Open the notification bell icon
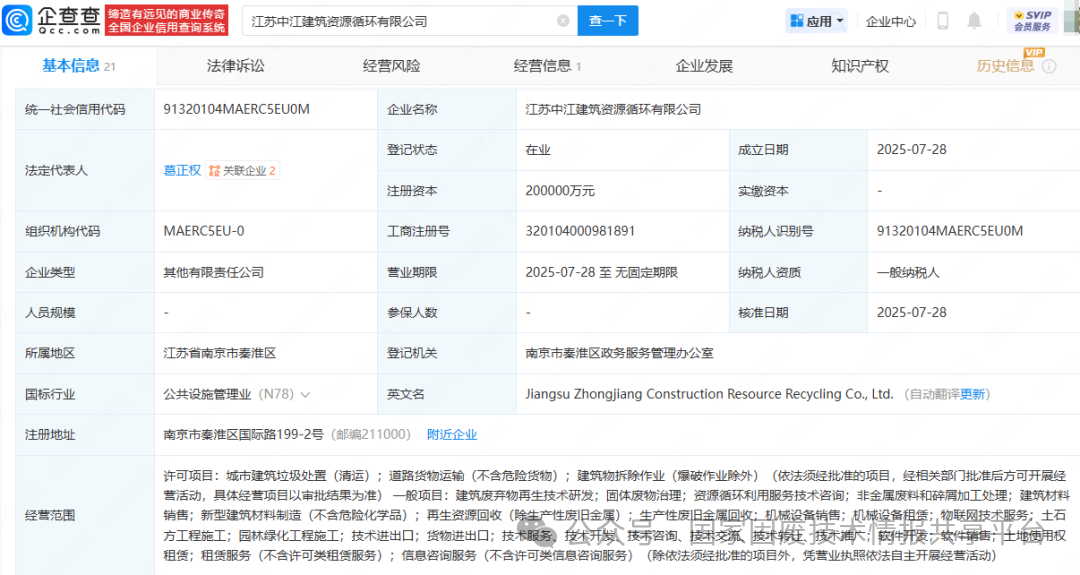This screenshot has height=575, width=1080. [x=974, y=21]
